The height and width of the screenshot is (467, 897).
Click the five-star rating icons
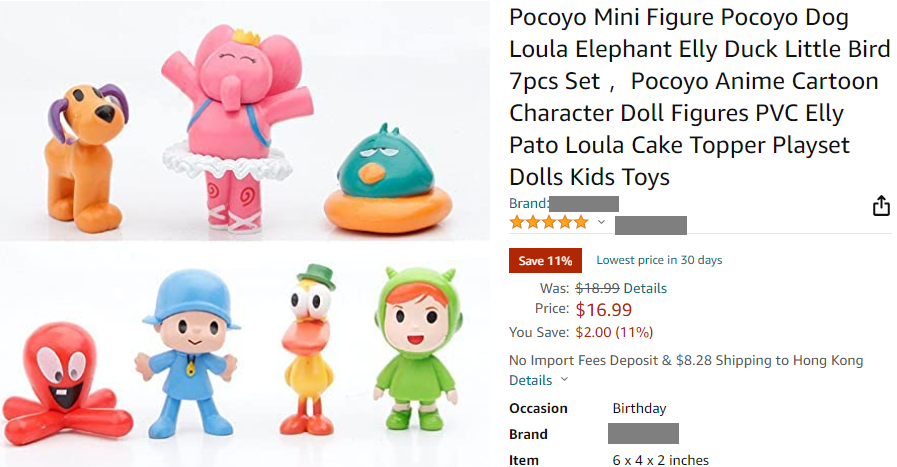click(x=549, y=222)
